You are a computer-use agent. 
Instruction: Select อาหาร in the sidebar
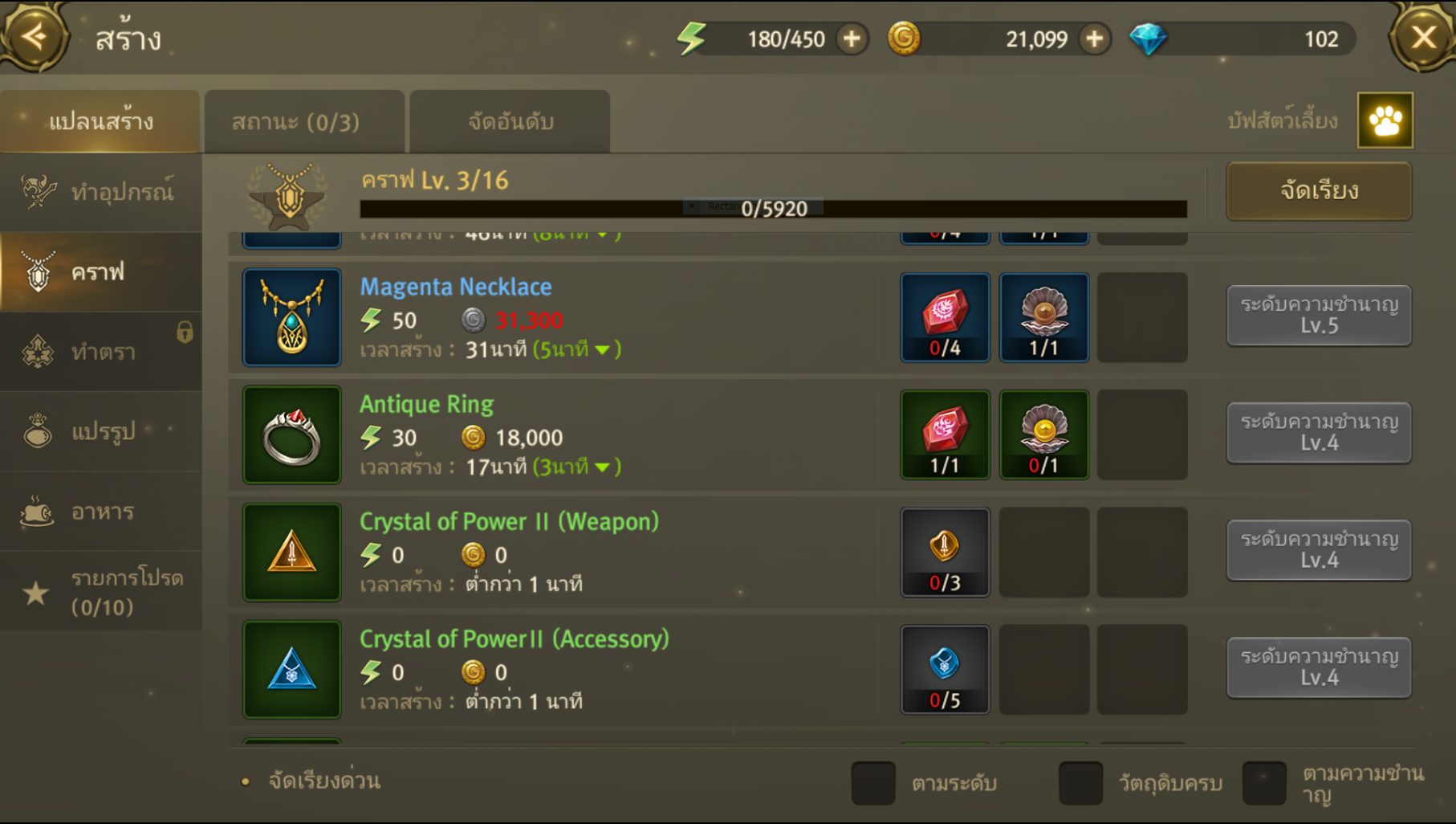click(x=101, y=512)
